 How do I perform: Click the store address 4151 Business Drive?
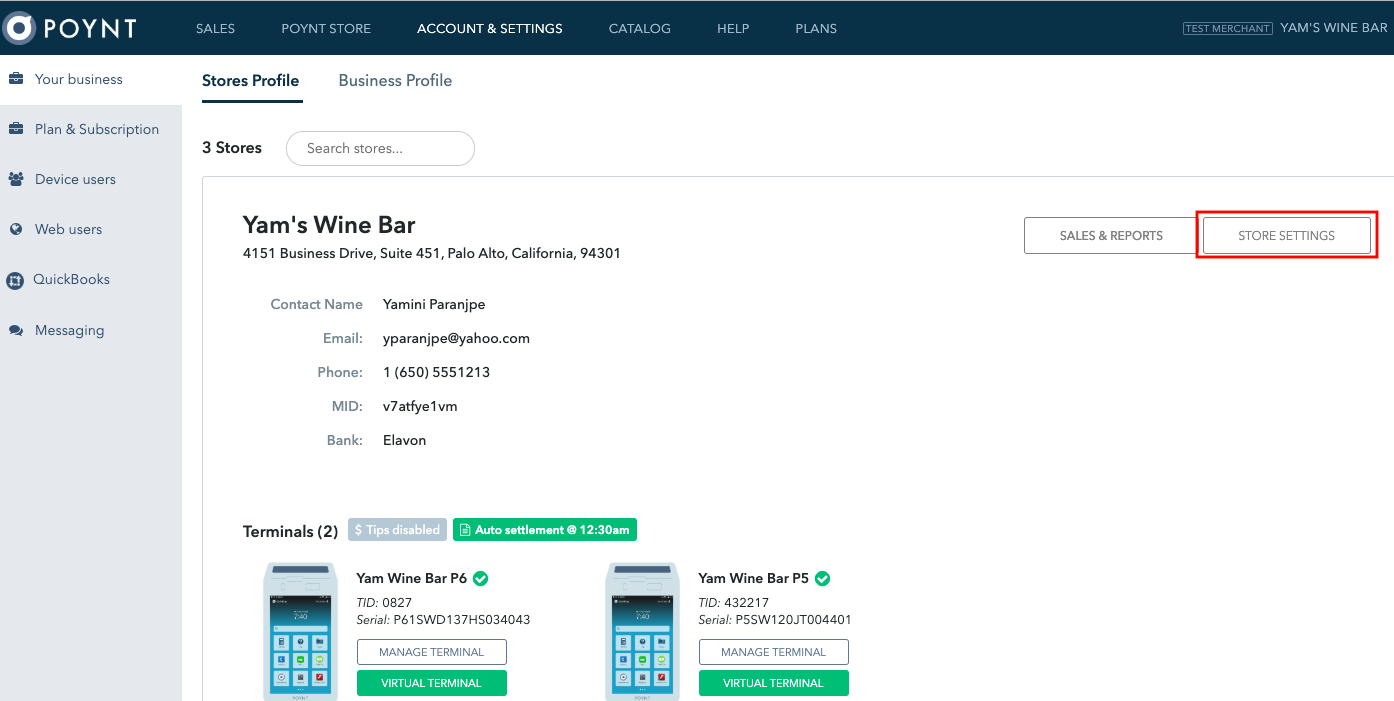[x=432, y=254]
